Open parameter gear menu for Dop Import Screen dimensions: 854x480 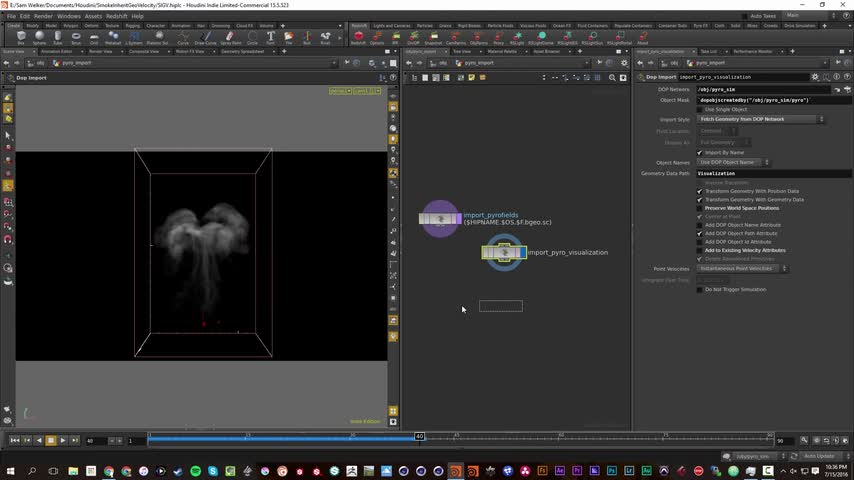tap(815, 77)
